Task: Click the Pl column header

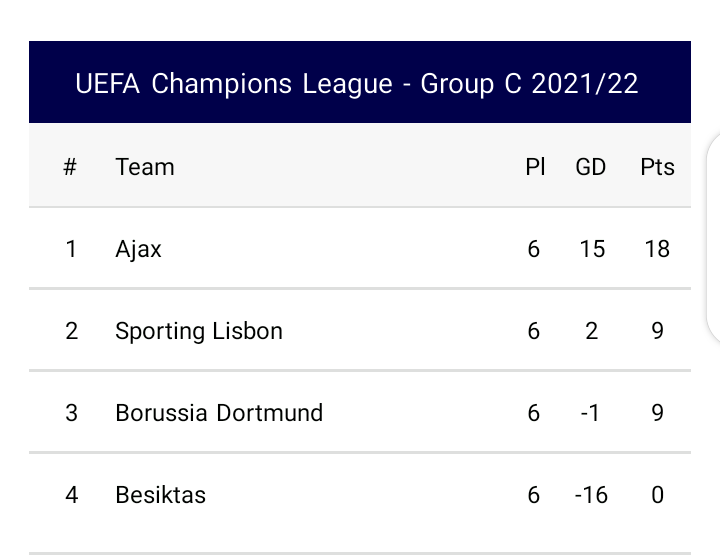Action: click(535, 167)
